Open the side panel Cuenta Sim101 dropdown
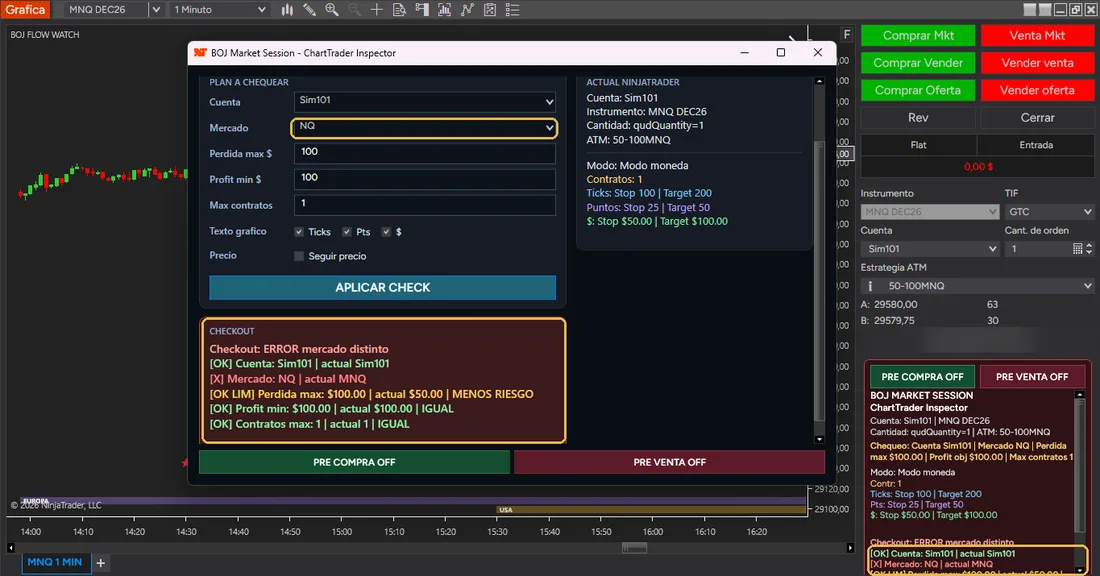1100x576 pixels. (x=930, y=248)
